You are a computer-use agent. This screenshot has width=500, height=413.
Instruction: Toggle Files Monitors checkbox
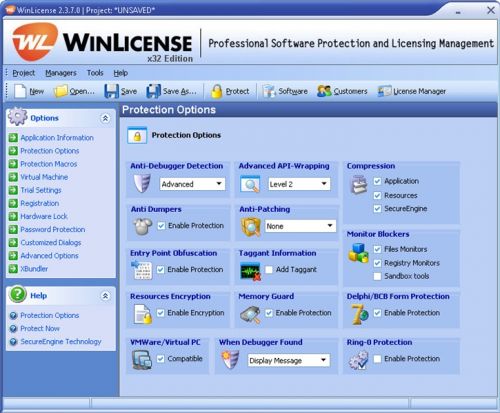pyautogui.click(x=377, y=249)
